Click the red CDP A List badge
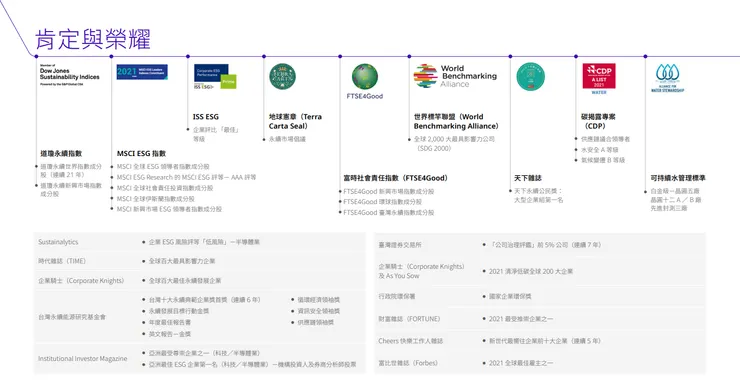 pos(599,78)
